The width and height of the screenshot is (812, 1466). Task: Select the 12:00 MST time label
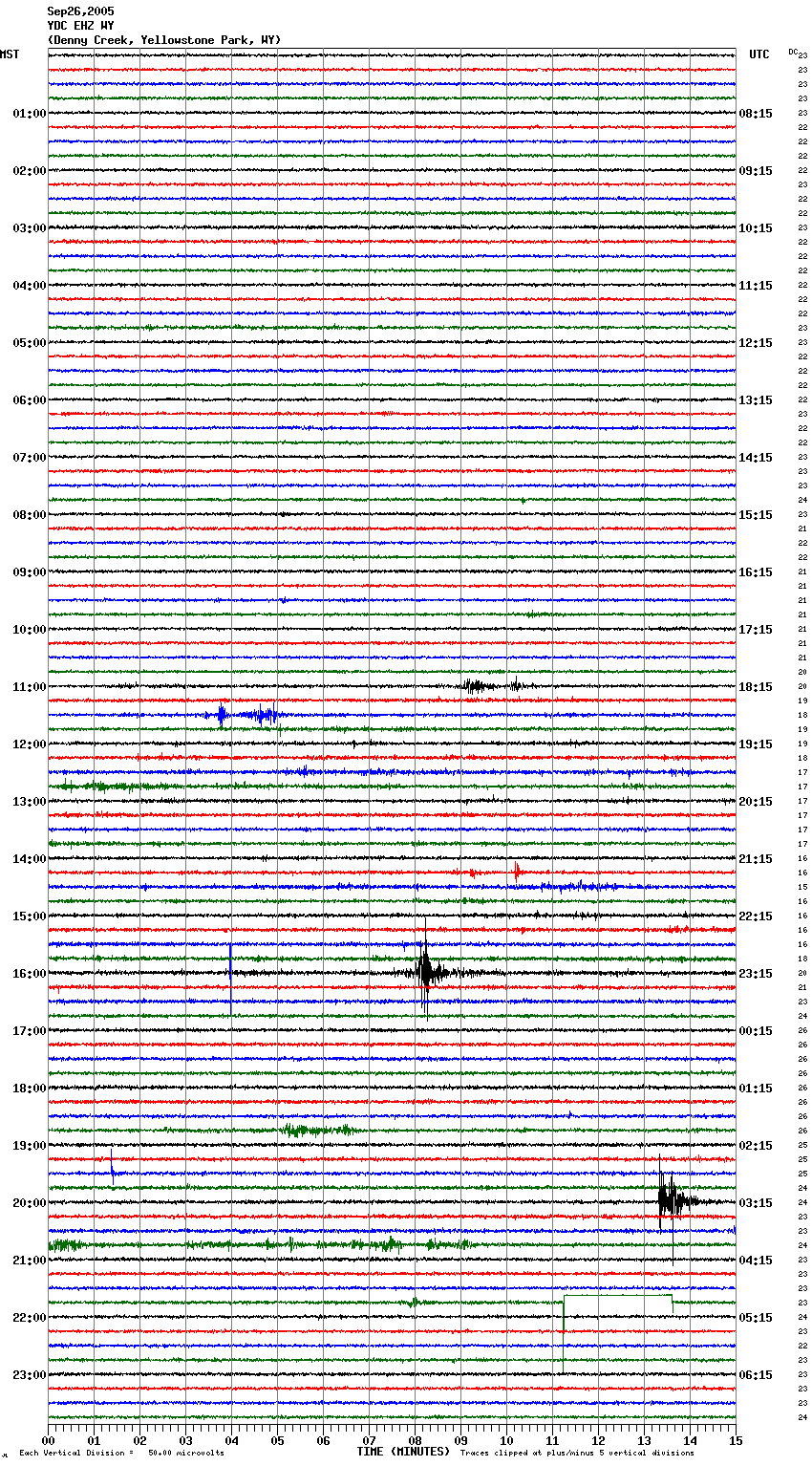29,744
